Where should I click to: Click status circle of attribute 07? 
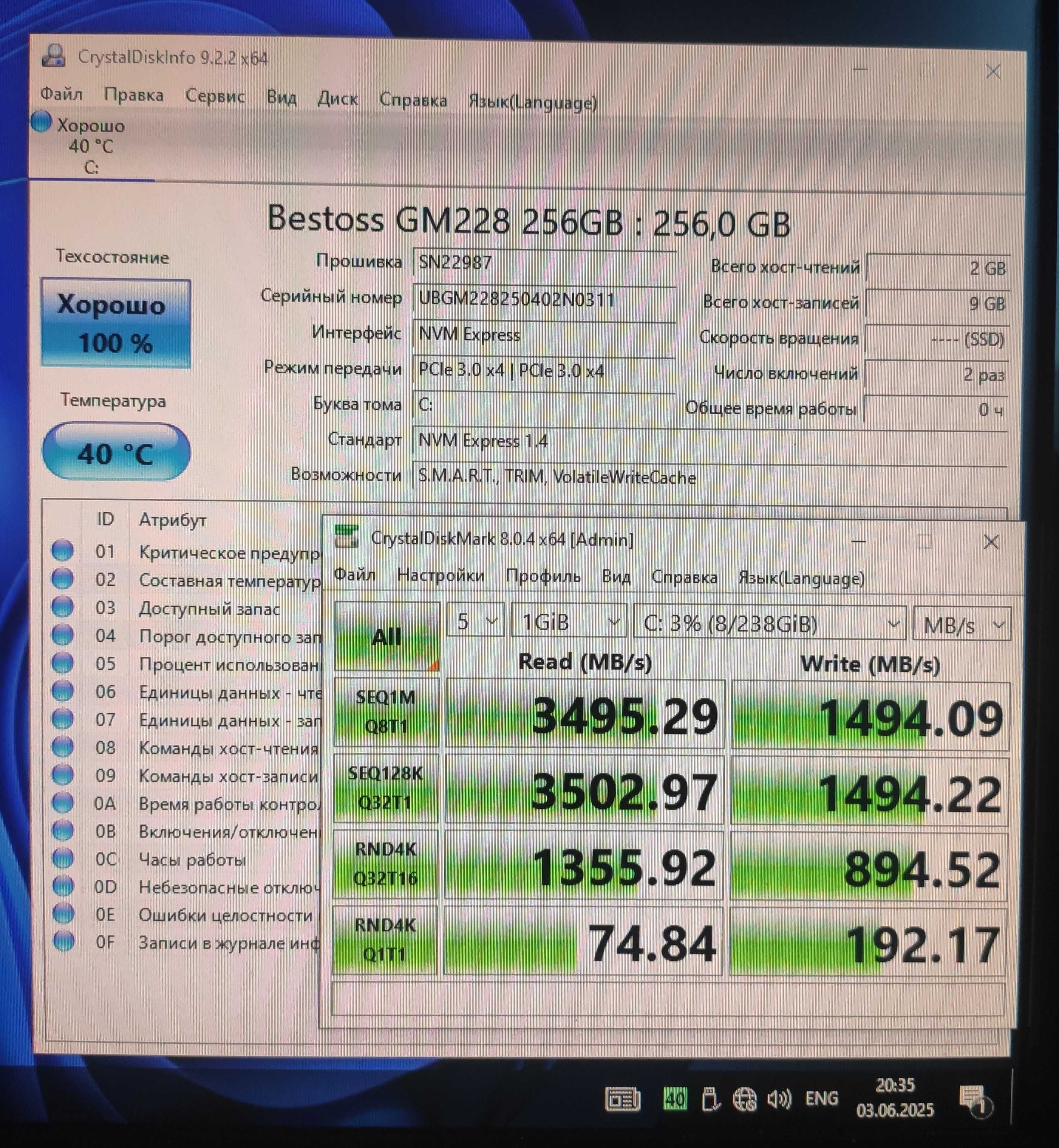coord(62,718)
